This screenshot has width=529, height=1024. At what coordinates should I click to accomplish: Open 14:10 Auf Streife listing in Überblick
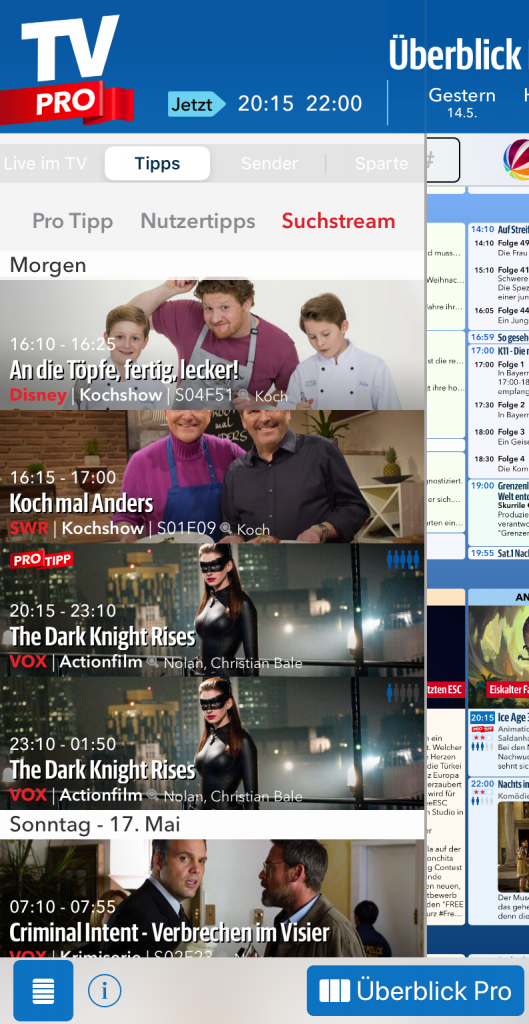499,276
